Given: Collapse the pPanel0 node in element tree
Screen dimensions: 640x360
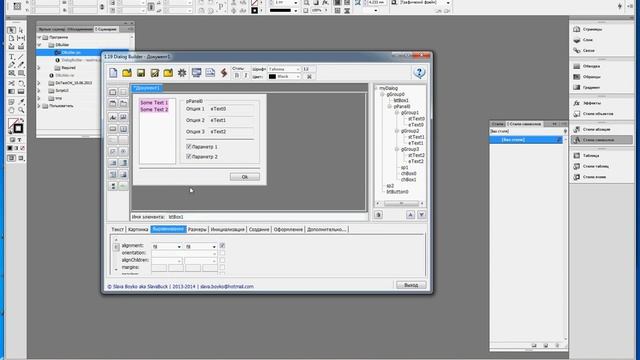Looking at the screenshot, I should [x=389, y=107].
